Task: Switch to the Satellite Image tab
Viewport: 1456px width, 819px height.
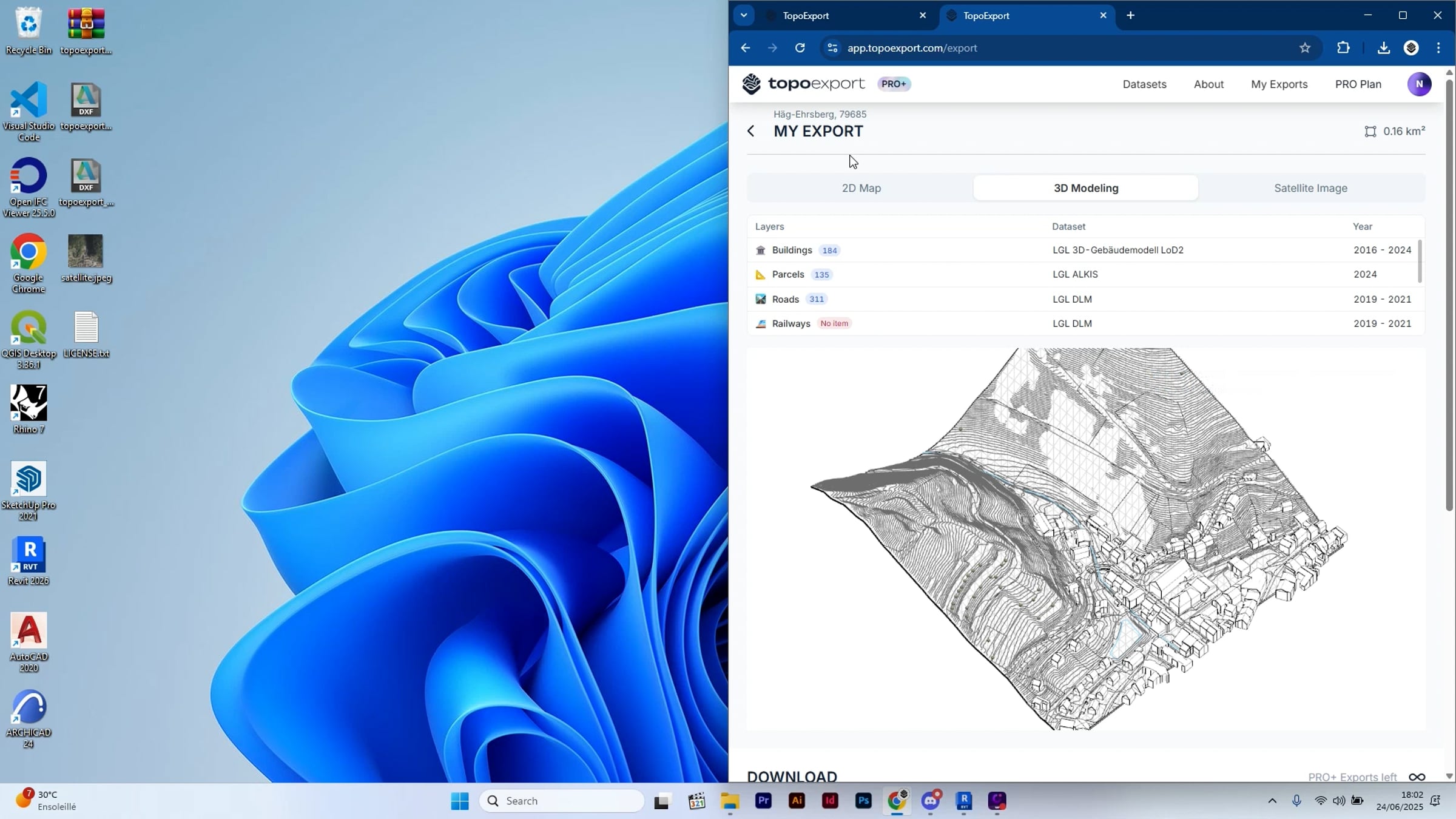Action: pos(1310,188)
